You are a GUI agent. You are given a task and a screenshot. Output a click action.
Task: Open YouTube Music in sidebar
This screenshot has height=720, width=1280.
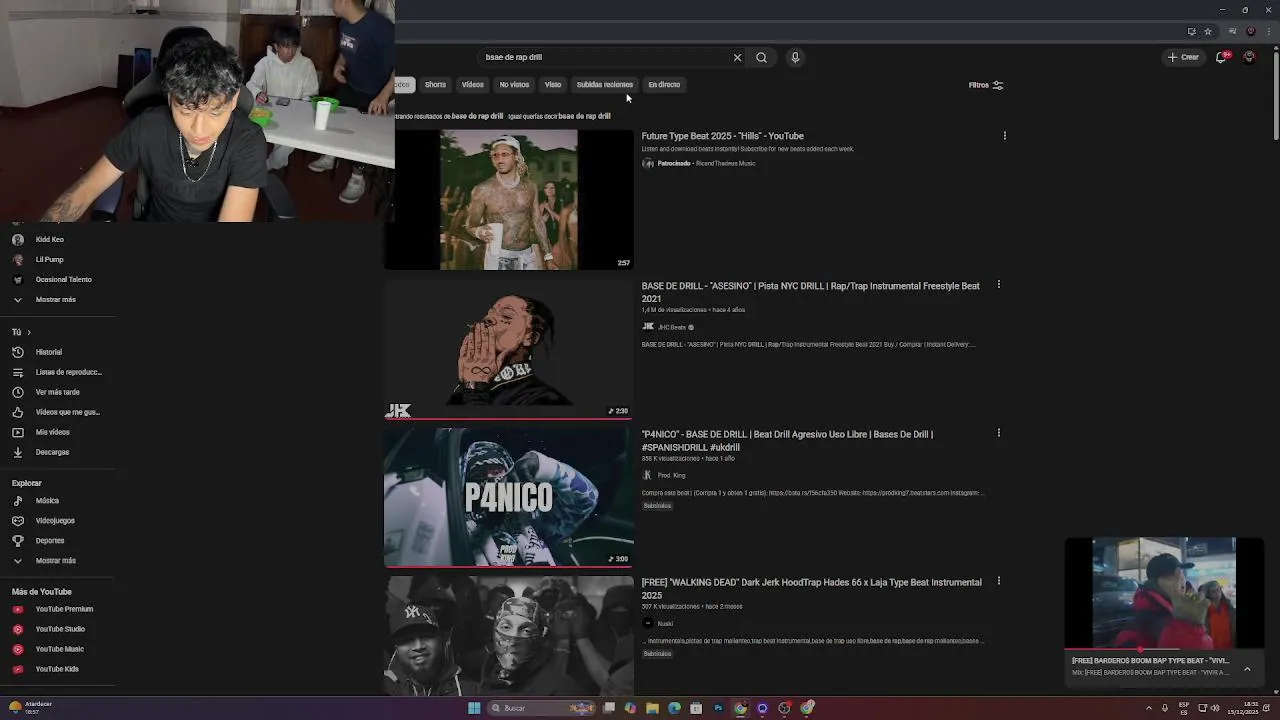58,649
